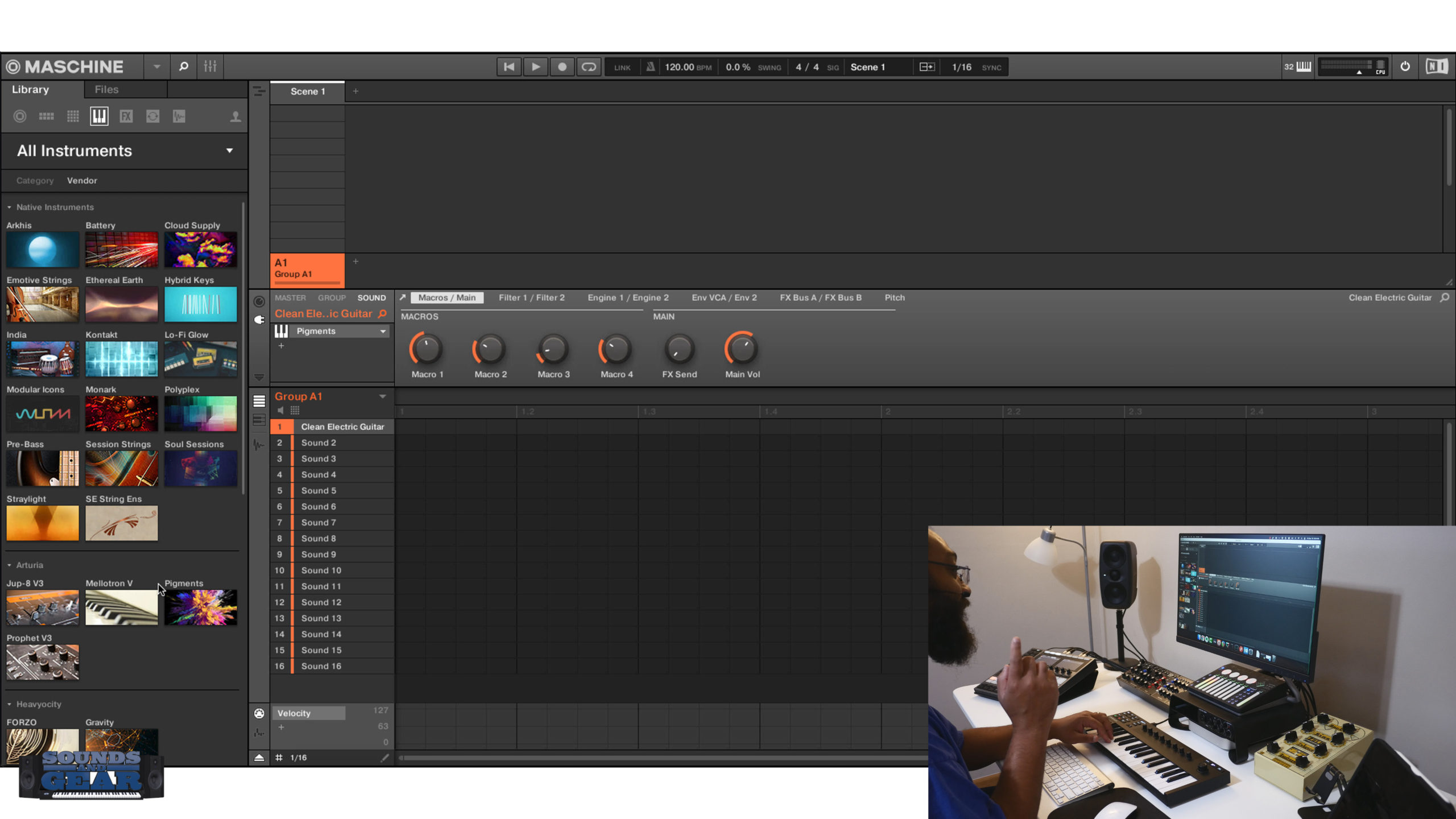This screenshot has width=1456, height=819.
Task: Open the mixer view icon
Action: [x=210, y=67]
